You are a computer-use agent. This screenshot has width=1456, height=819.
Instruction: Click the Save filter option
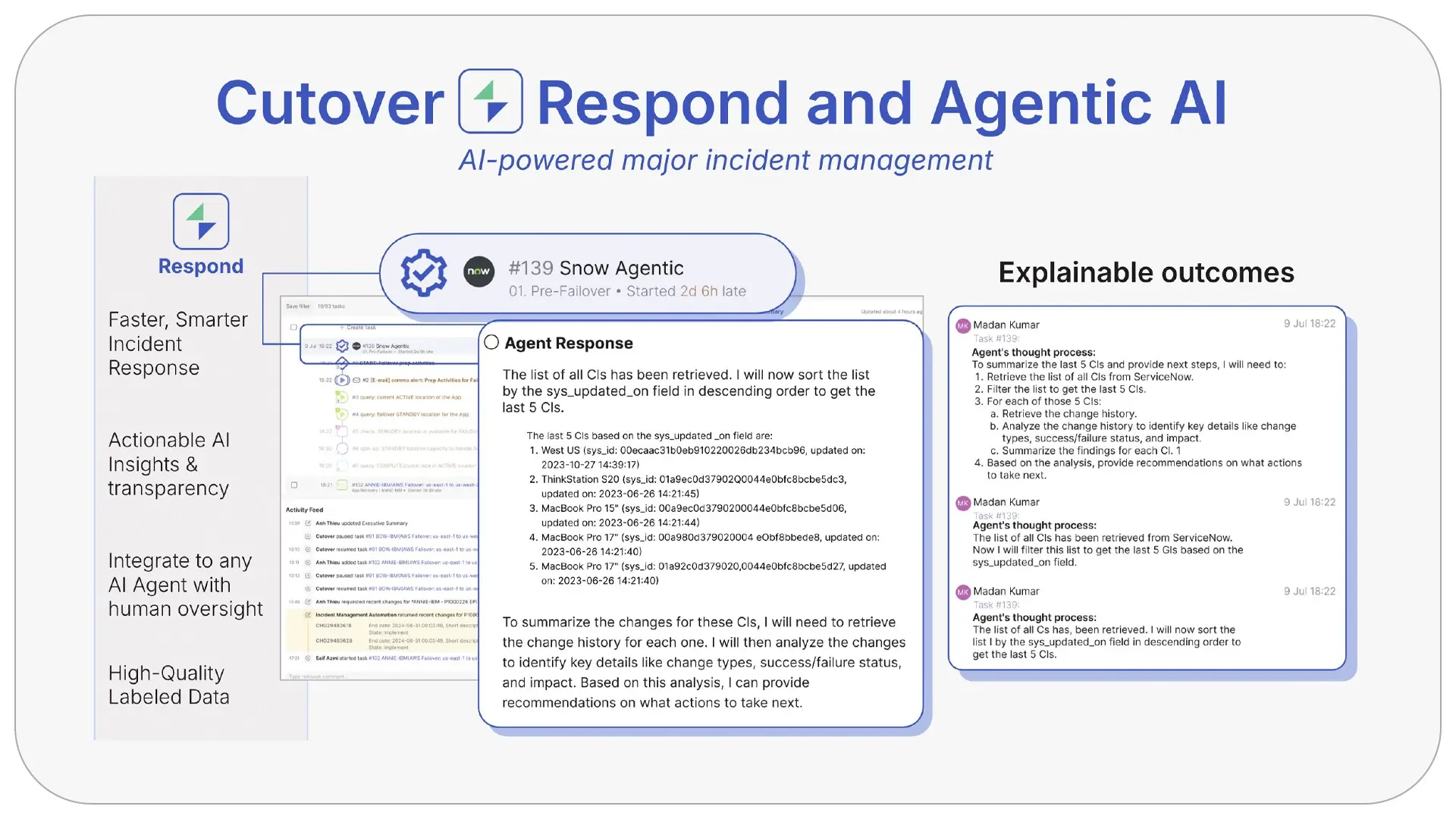tap(297, 306)
